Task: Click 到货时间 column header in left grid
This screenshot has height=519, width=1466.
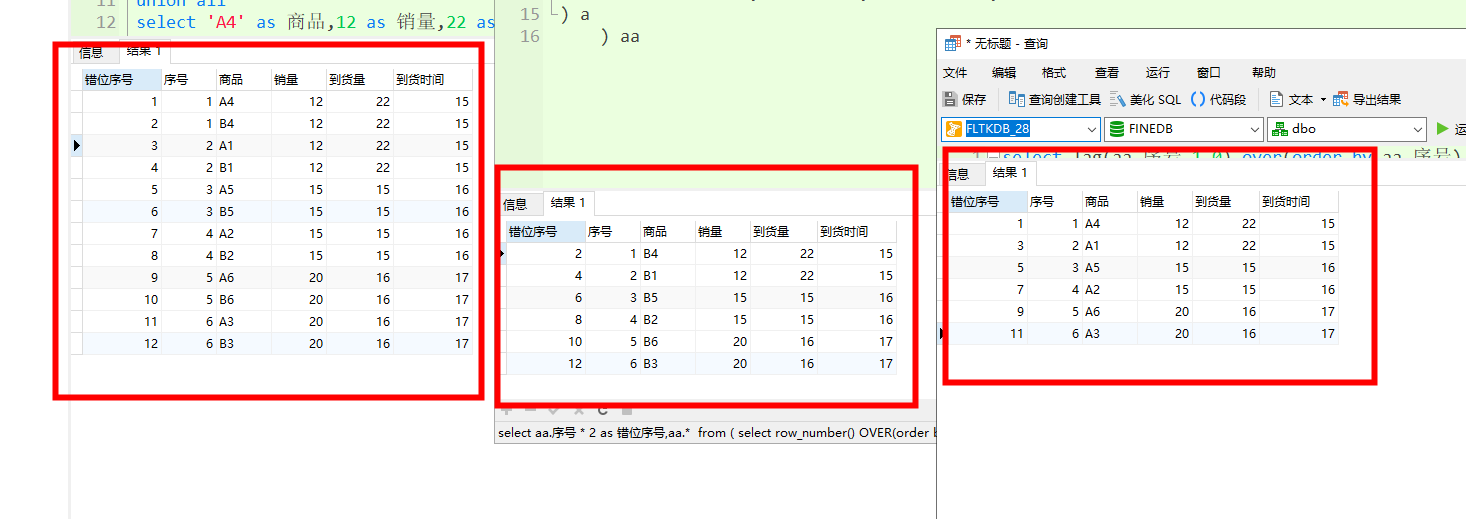Action: (432, 80)
